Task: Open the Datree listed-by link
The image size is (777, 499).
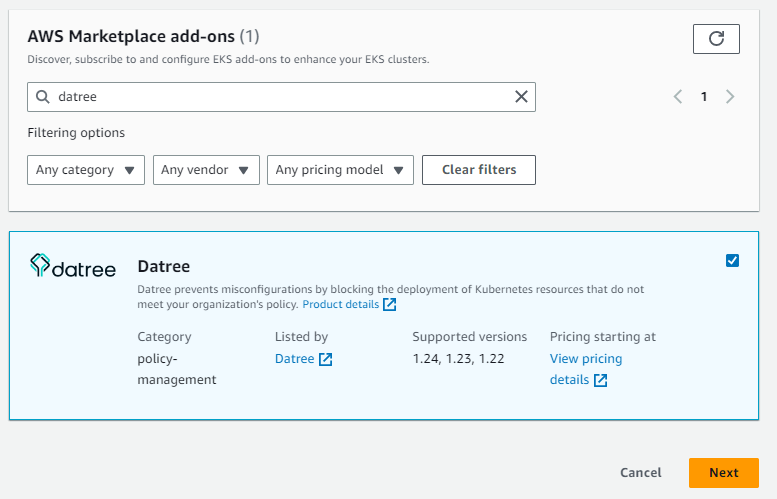Action: (x=294, y=359)
